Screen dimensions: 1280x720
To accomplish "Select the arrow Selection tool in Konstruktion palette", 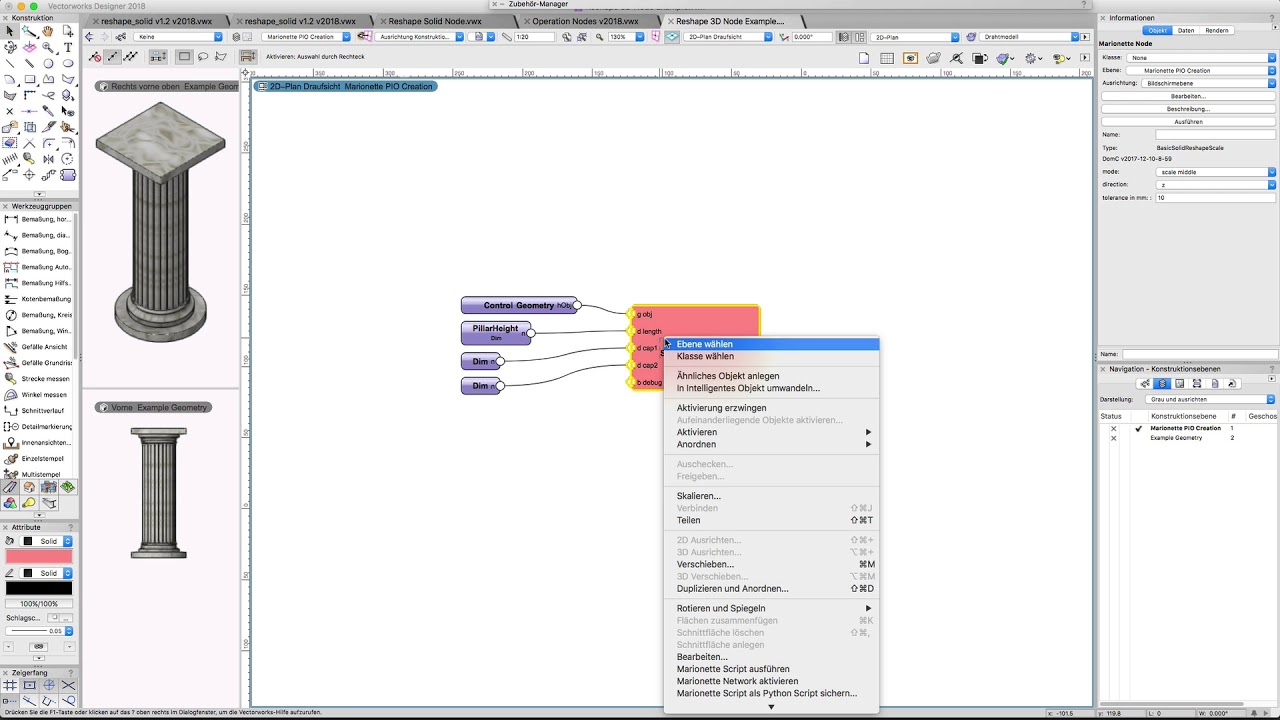I will pos(10,31).
